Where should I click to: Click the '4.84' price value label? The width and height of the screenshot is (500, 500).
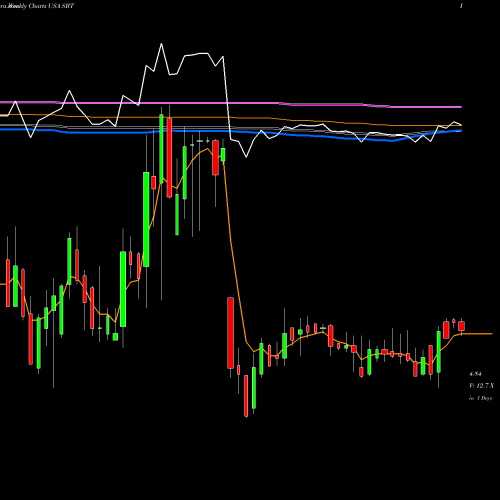point(475,374)
